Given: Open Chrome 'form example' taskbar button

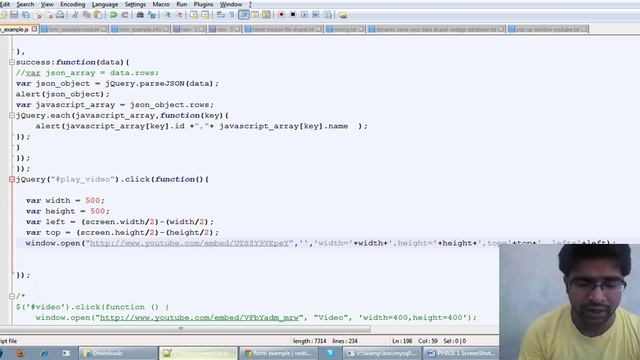Looking at the screenshot, I should coord(280,353).
